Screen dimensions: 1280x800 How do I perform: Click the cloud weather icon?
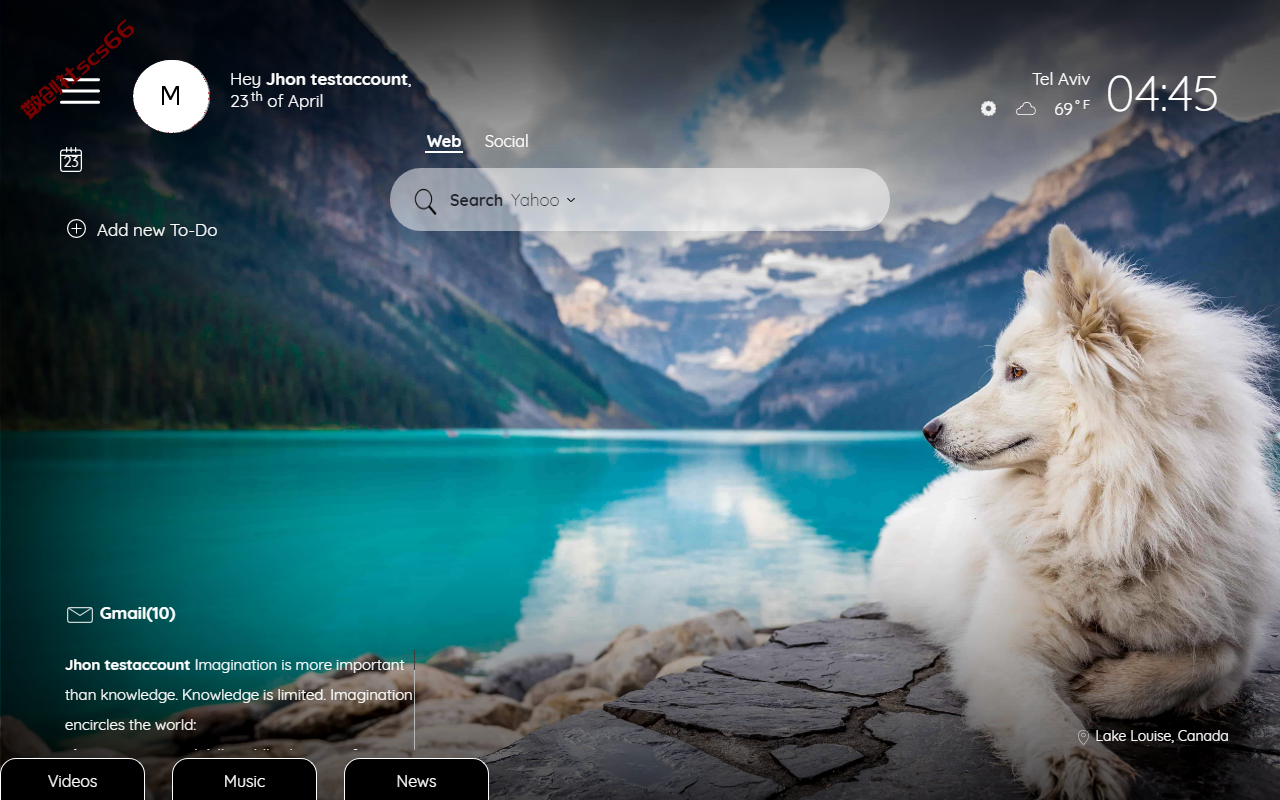(1026, 109)
